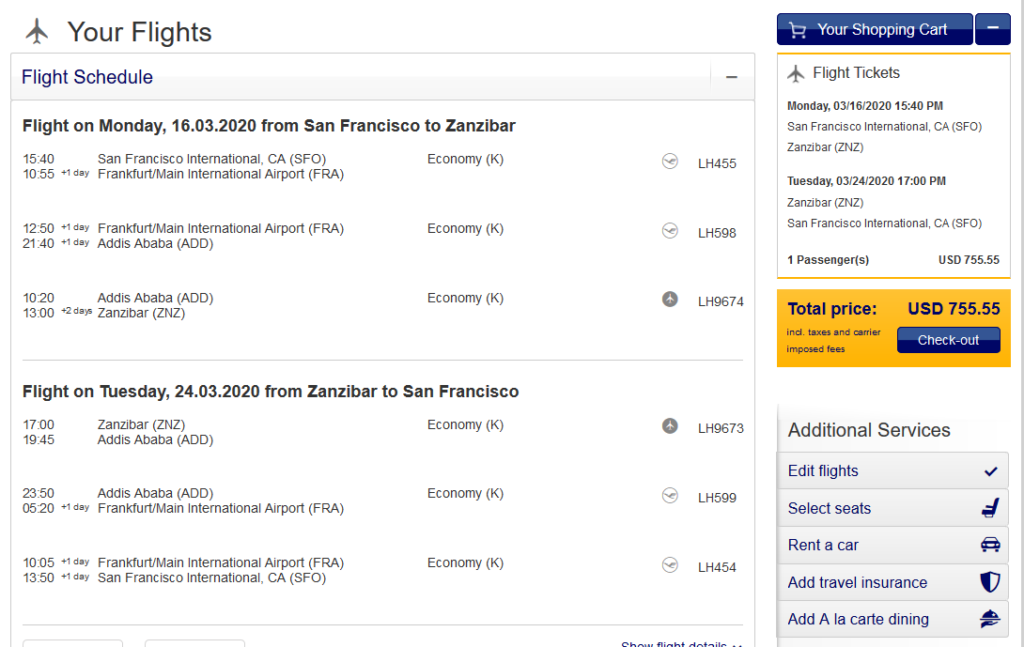The width and height of the screenshot is (1024, 647).
Task: Click the Your Shopping Cart header button
Action: pos(874,29)
